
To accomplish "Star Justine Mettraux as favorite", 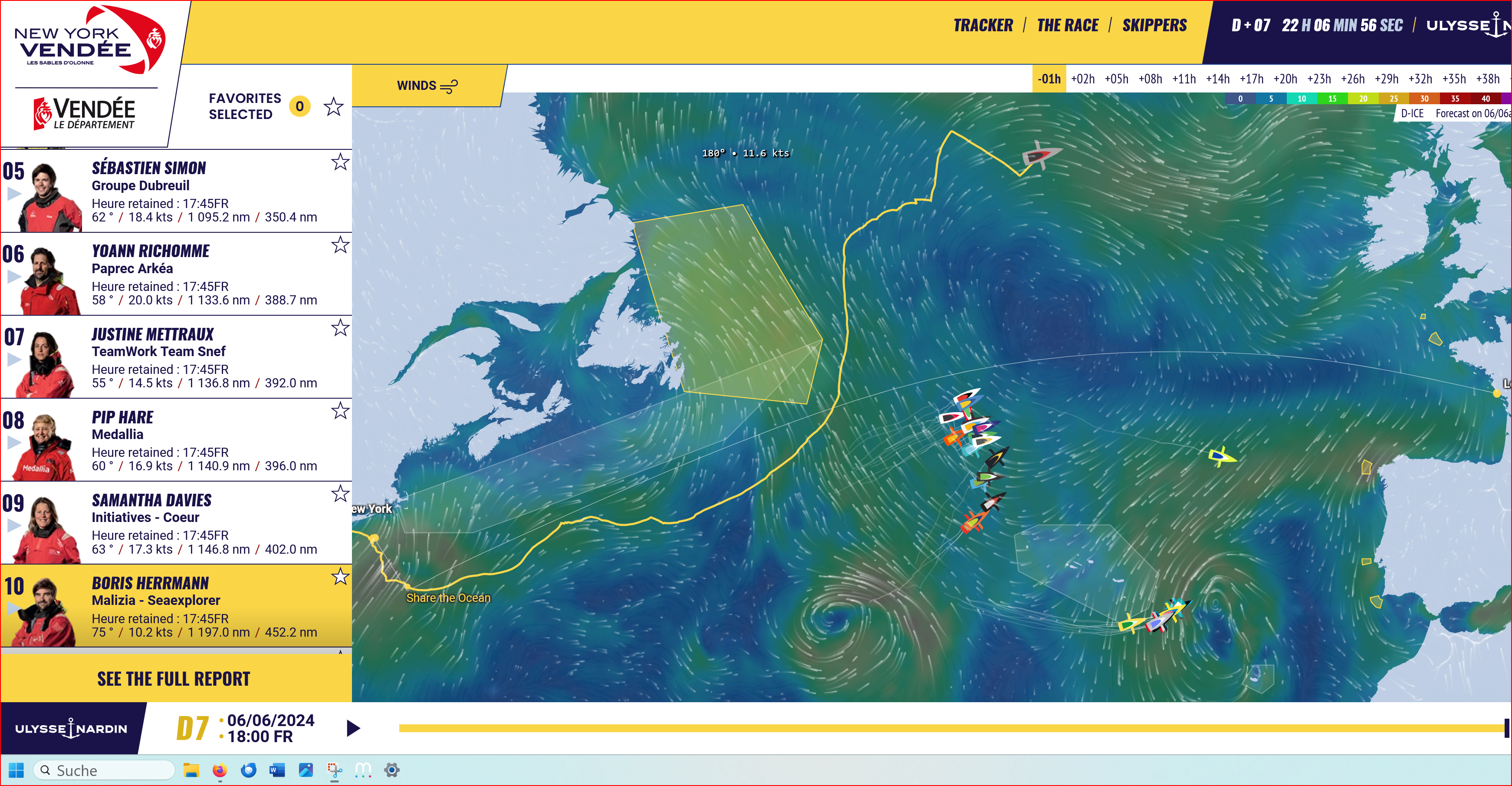I will 340,328.
